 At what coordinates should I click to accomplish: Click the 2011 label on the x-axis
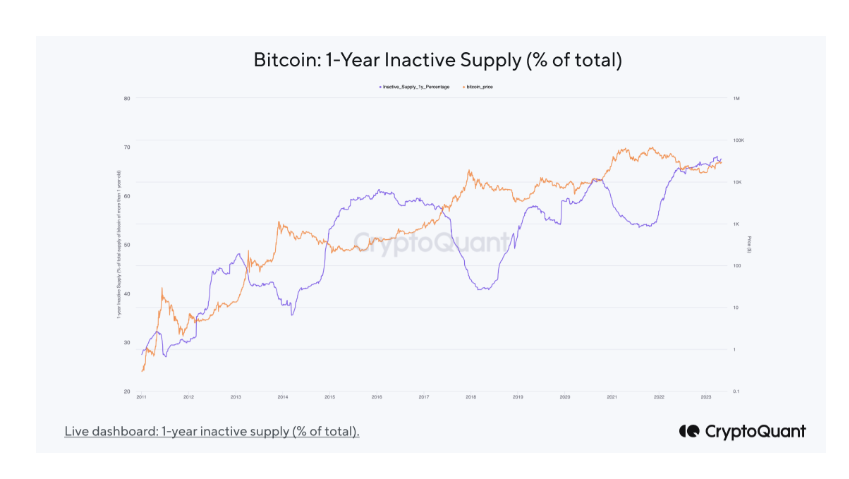pyautogui.click(x=141, y=397)
